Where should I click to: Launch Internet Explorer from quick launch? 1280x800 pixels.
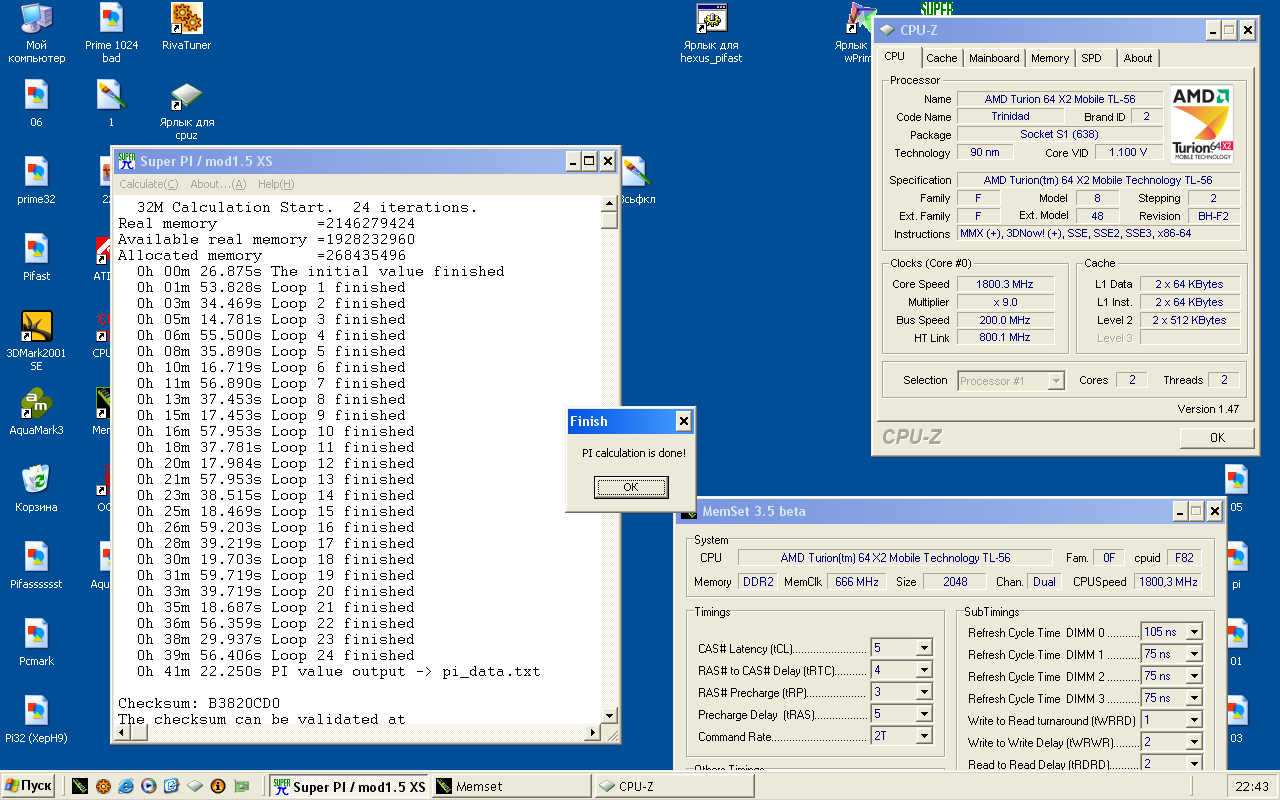click(x=126, y=786)
